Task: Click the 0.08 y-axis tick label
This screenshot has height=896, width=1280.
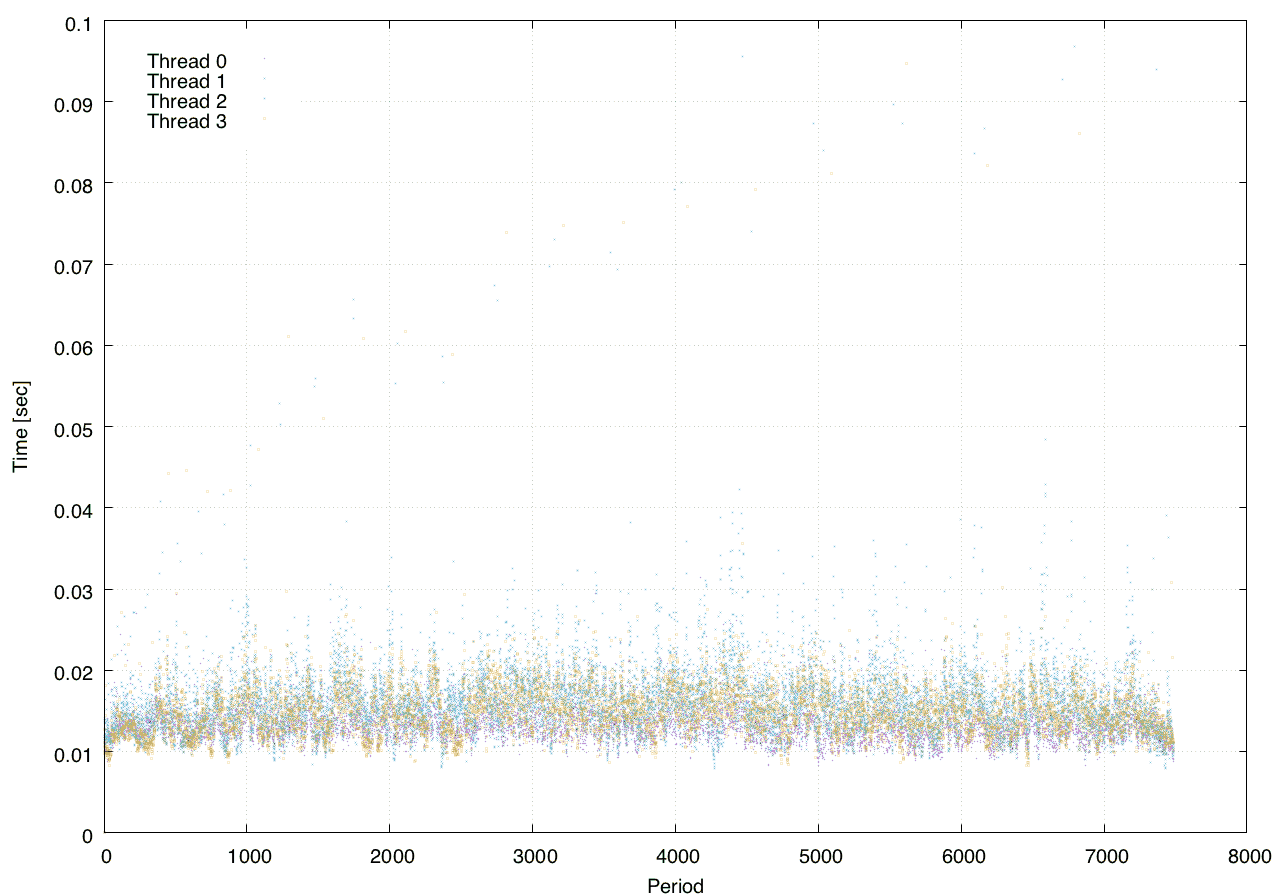Action: click(72, 184)
